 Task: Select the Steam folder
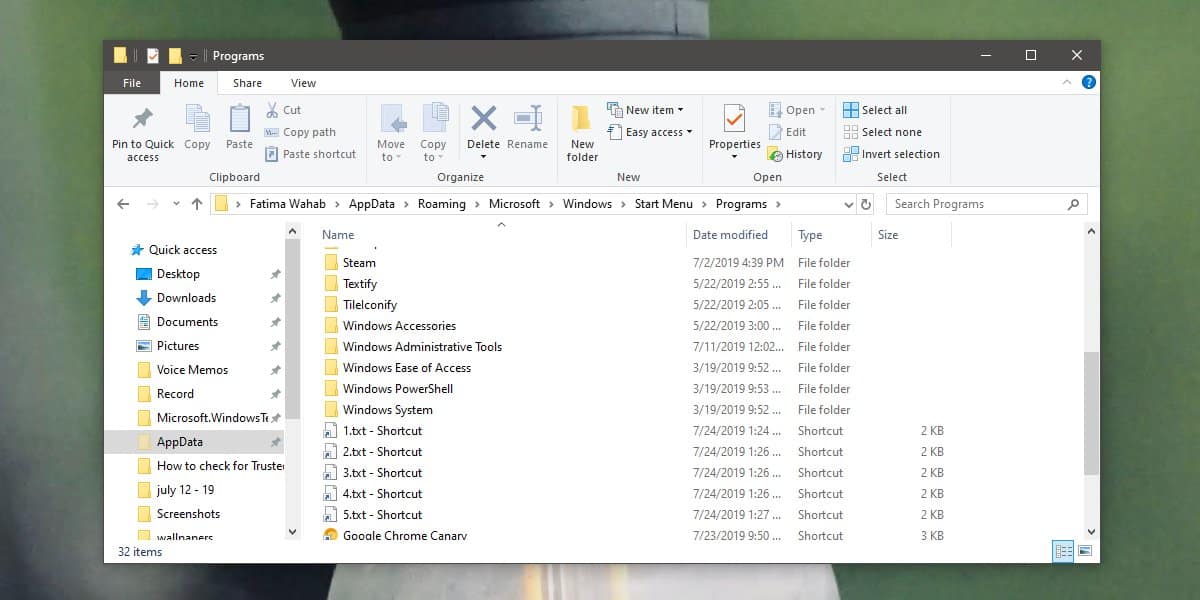point(359,263)
